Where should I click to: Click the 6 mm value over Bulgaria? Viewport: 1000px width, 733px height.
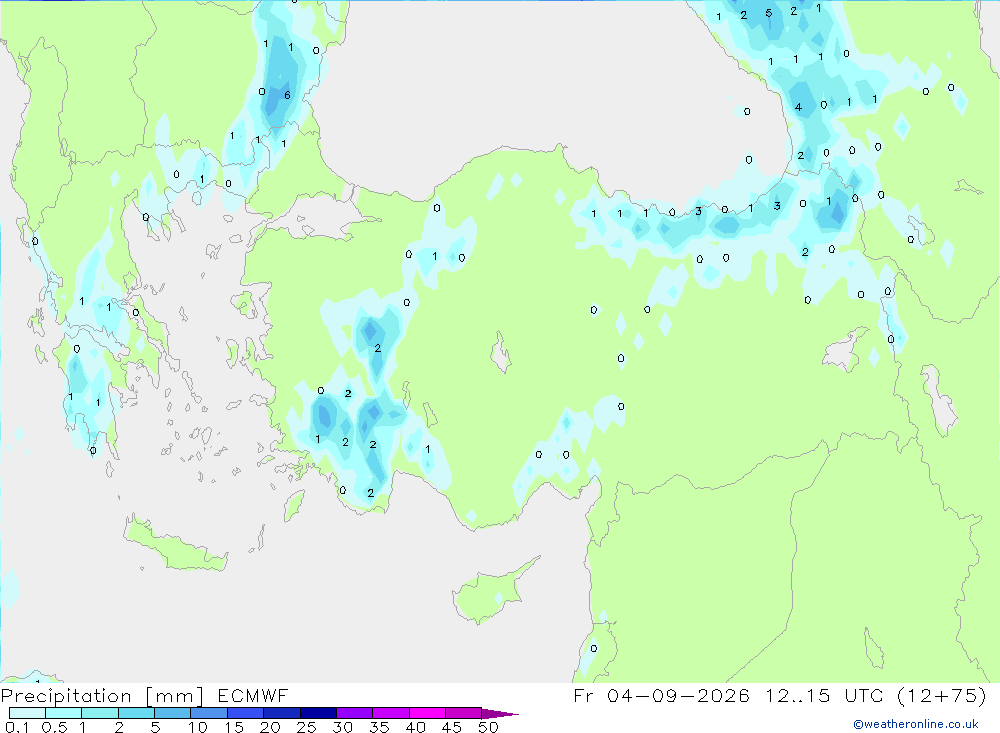288,95
